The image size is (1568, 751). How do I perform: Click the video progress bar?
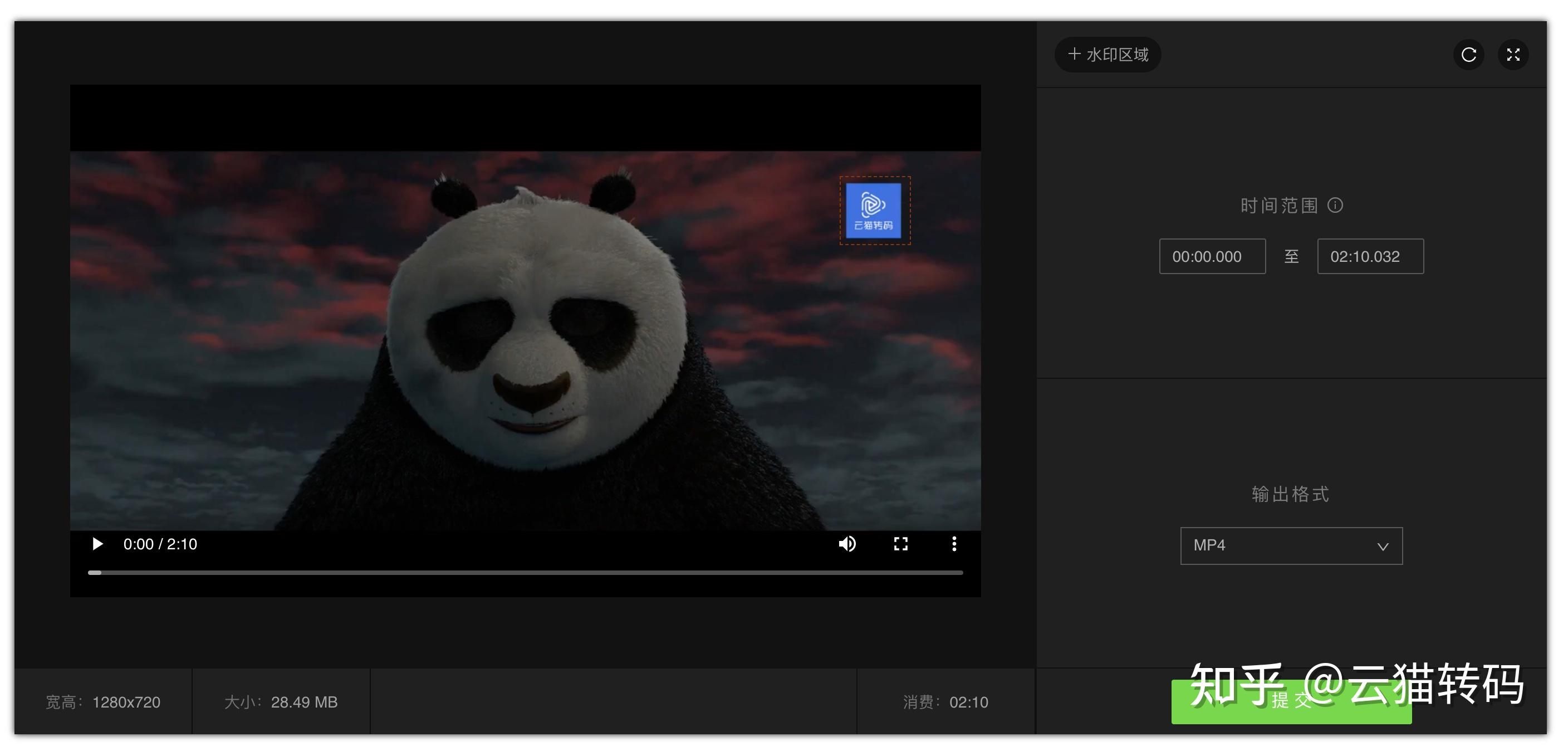pos(525,573)
